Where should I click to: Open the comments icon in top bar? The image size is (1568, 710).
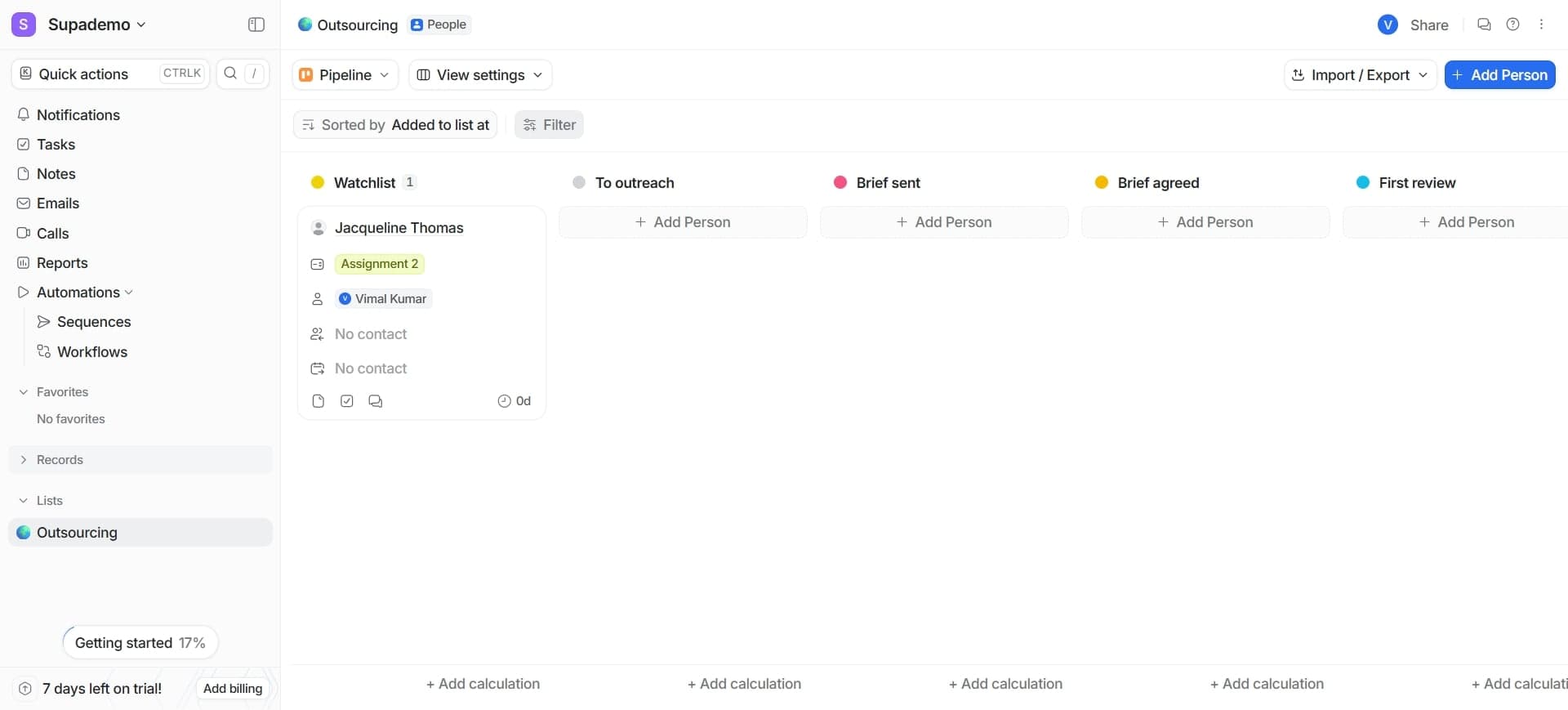point(1484,25)
